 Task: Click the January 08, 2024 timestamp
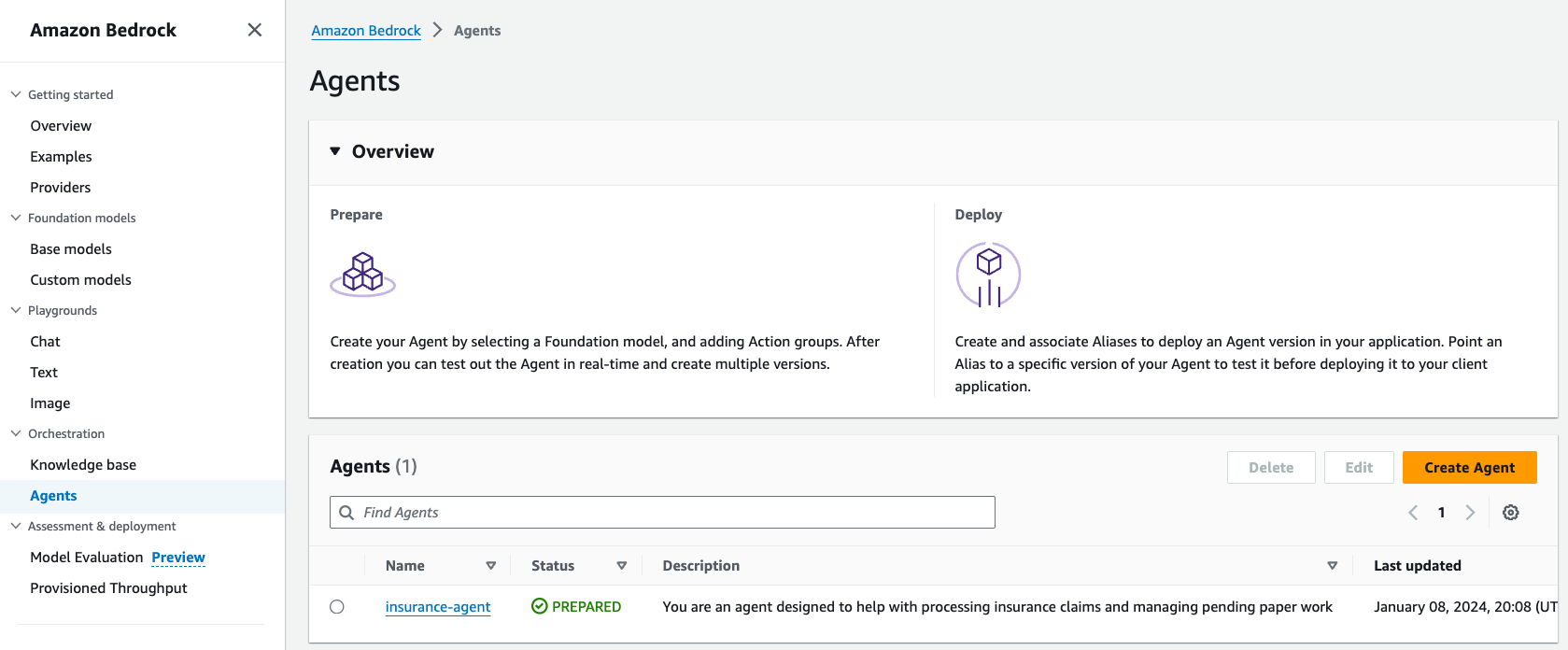[x=1465, y=607]
